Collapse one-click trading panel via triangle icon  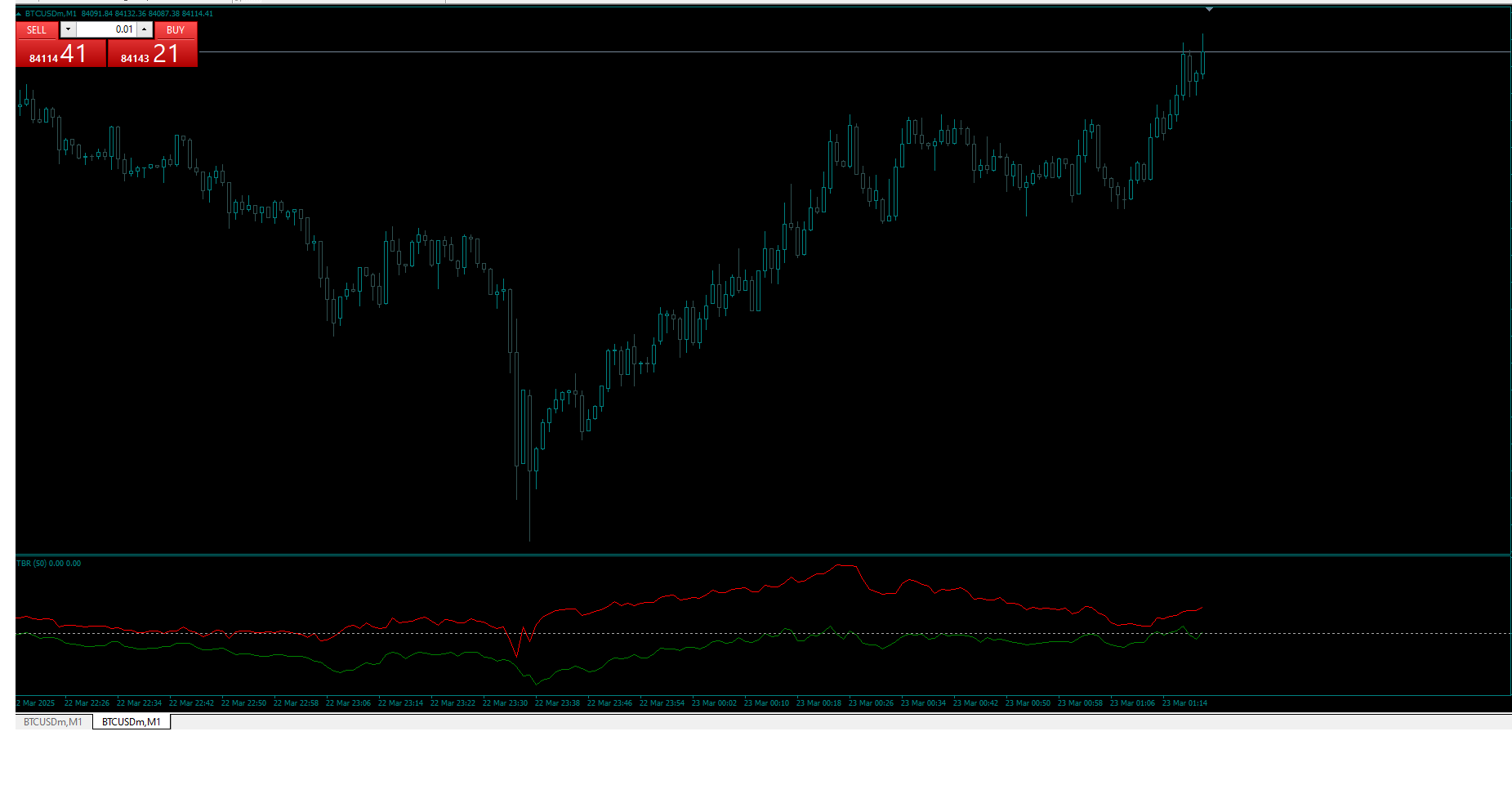[x=19, y=14]
